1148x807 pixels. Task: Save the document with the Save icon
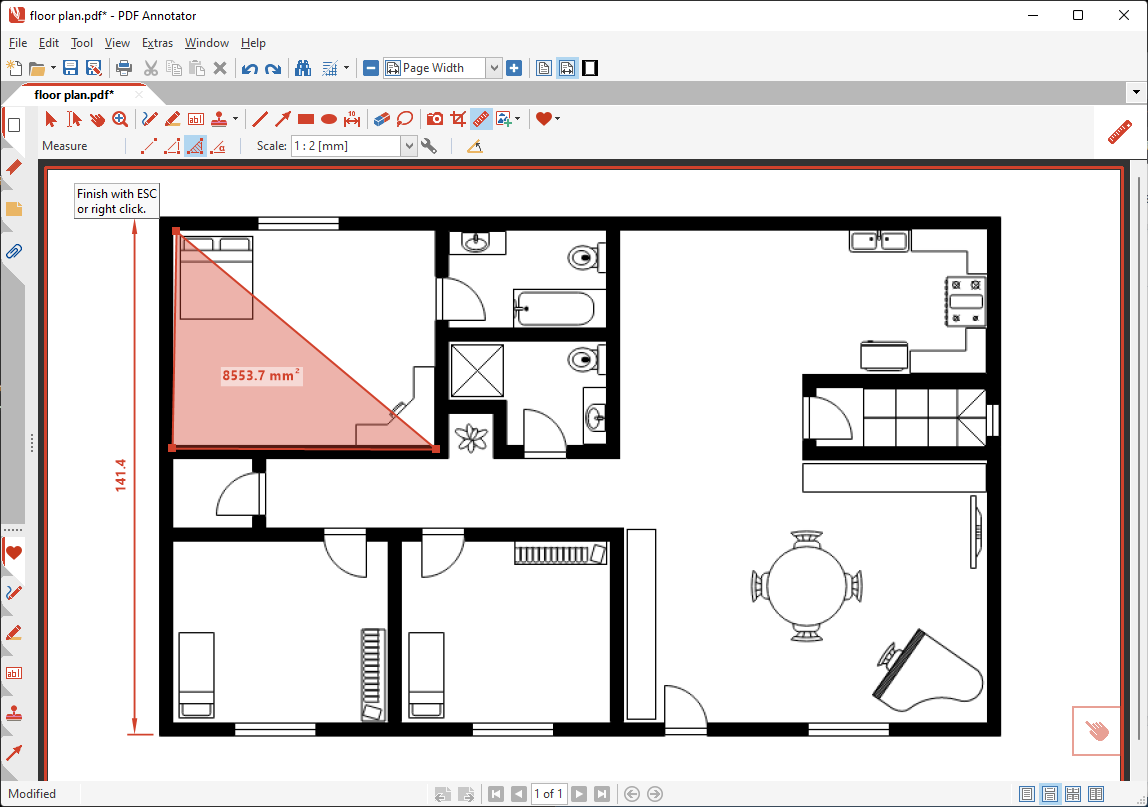[70, 67]
